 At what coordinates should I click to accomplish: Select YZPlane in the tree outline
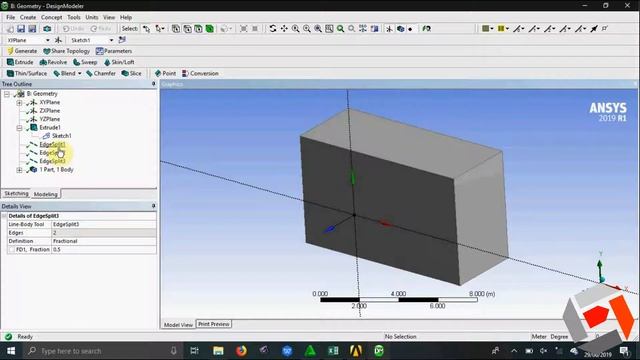(50, 119)
